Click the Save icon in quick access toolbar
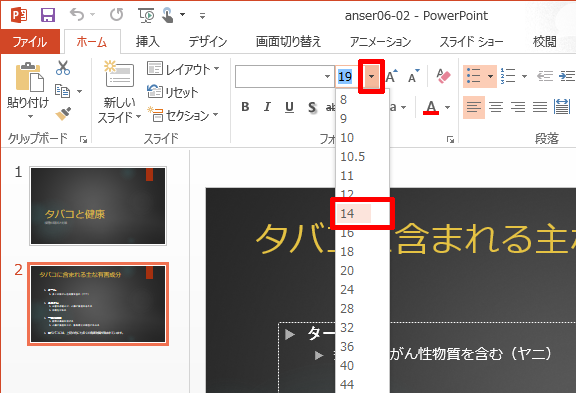 pyautogui.click(x=48, y=15)
